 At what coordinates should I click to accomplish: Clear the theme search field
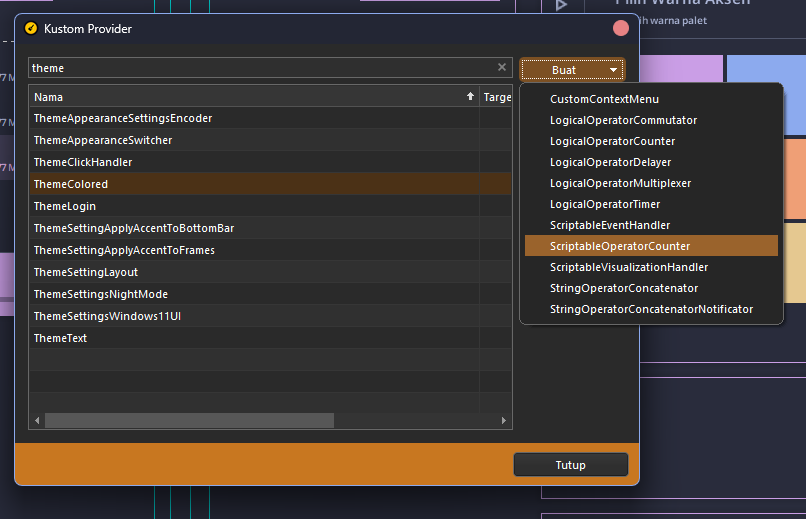point(502,68)
